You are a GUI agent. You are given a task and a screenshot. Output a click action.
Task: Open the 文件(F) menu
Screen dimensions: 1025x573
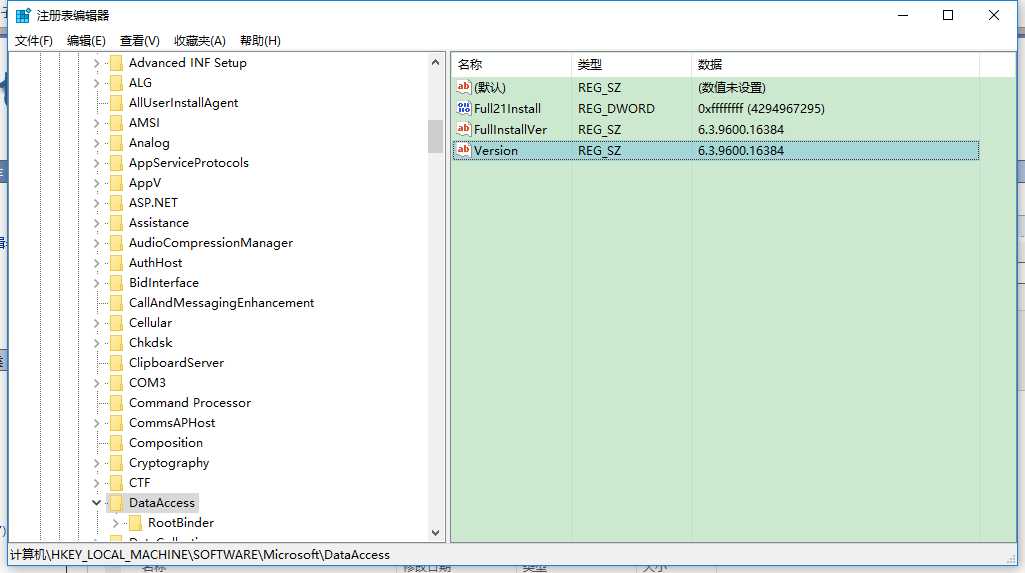tap(33, 41)
